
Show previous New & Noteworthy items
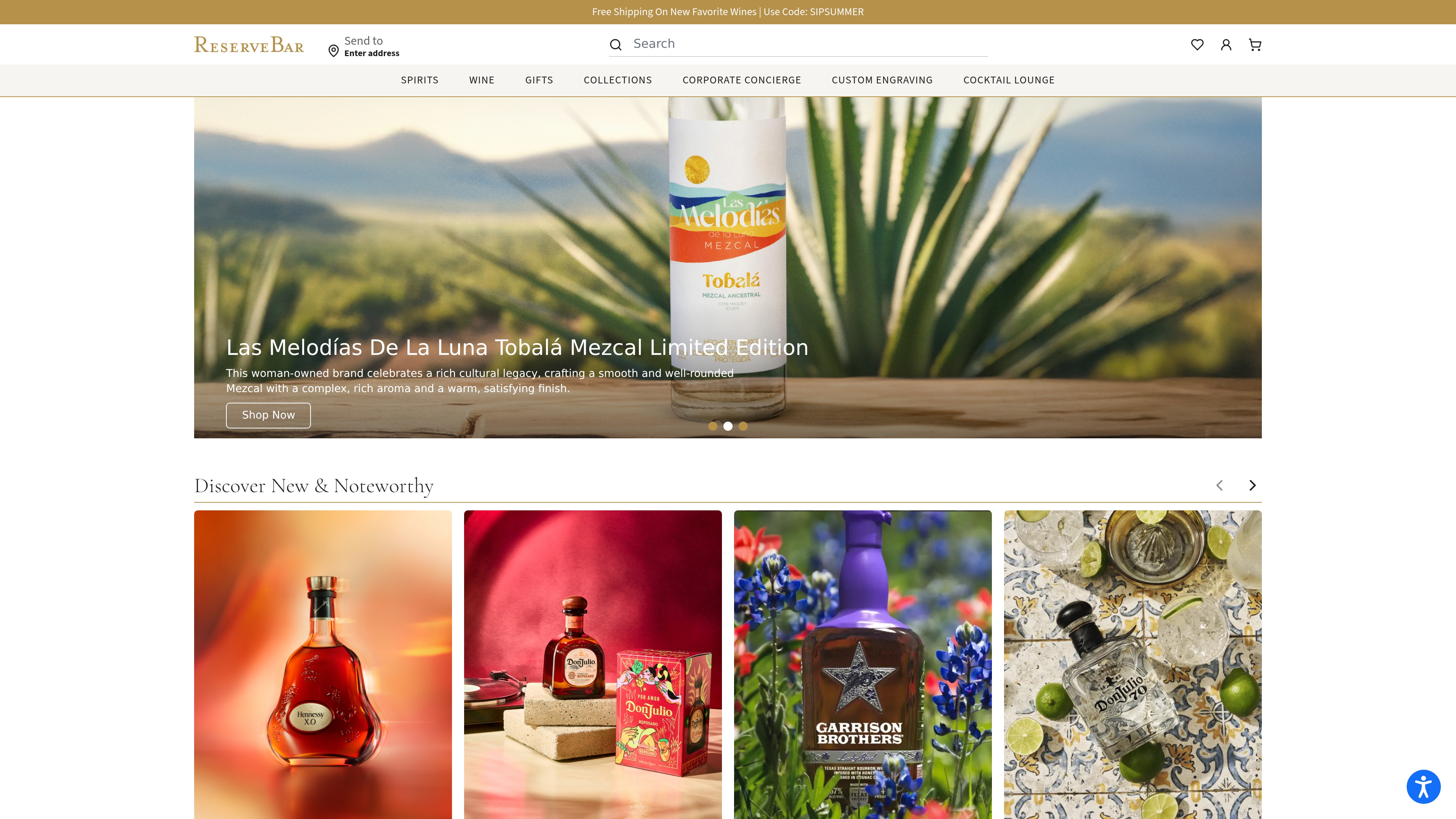pos(1220,485)
